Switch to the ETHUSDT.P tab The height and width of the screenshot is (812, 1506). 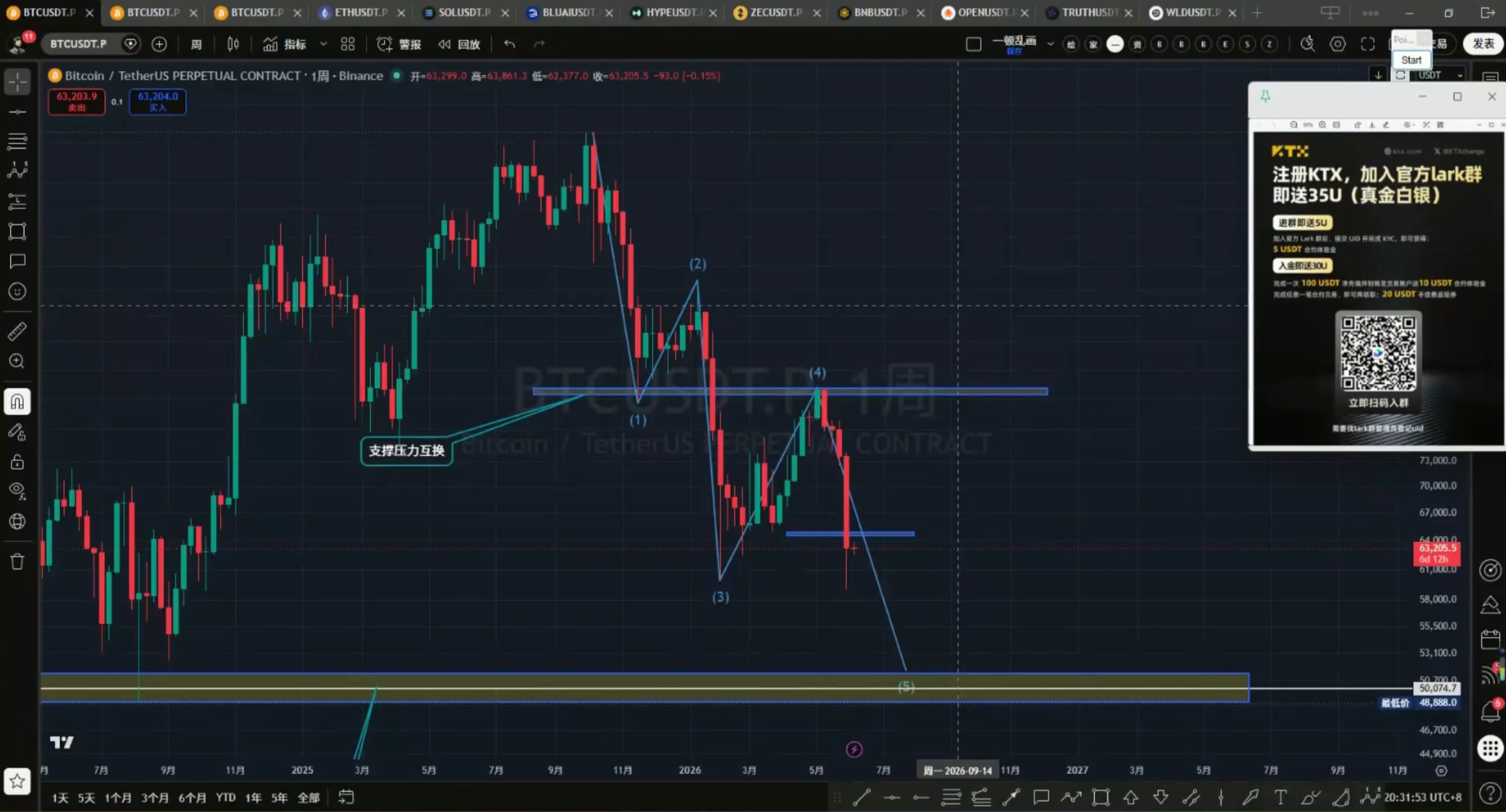pos(361,12)
